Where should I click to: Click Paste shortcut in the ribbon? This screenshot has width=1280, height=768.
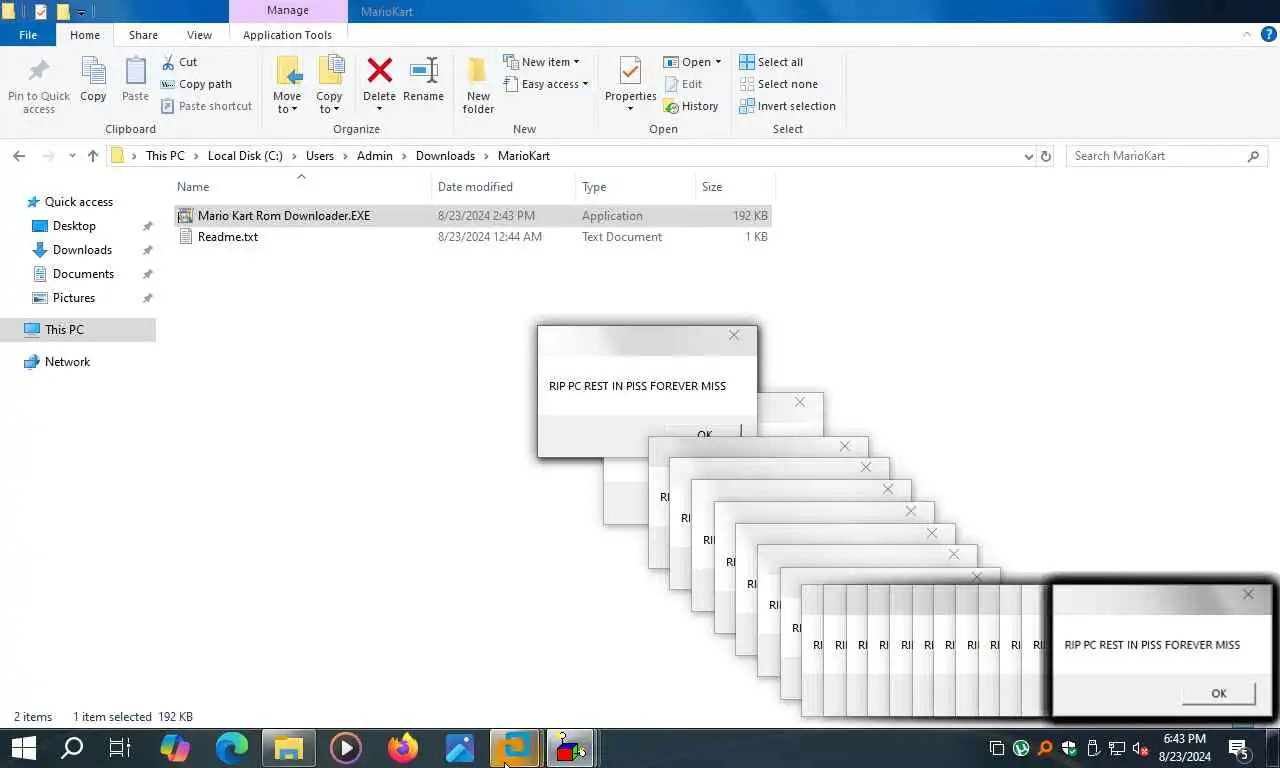tap(206, 106)
